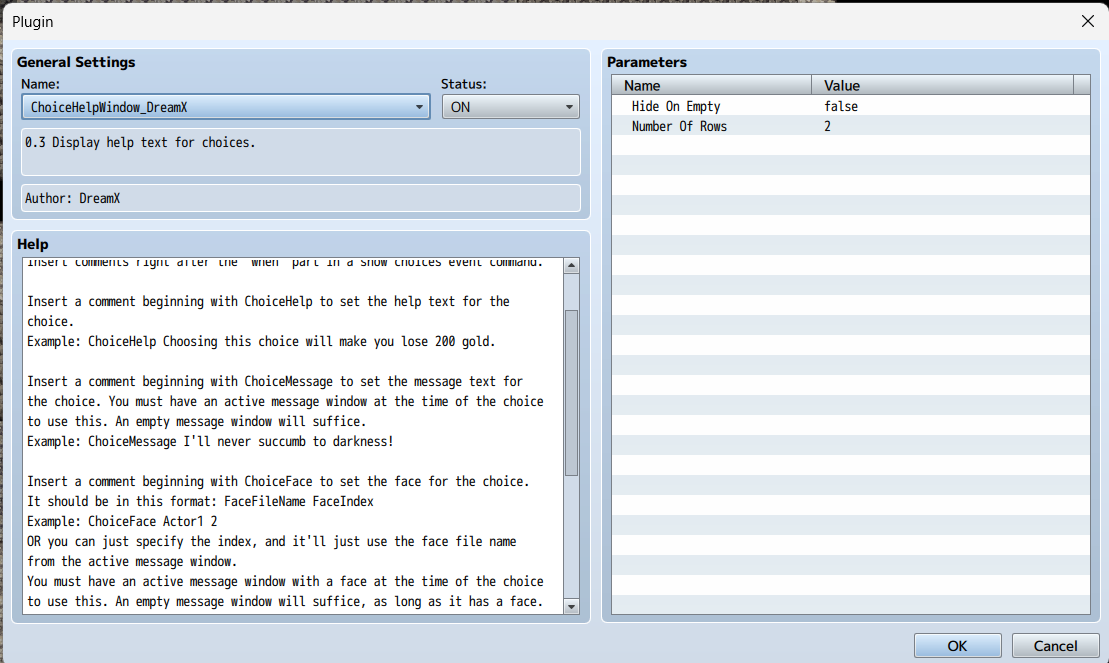Screen dimensions: 1109x663
Task: Click the false value for Hide On Empty
Action: [x=841, y=106]
